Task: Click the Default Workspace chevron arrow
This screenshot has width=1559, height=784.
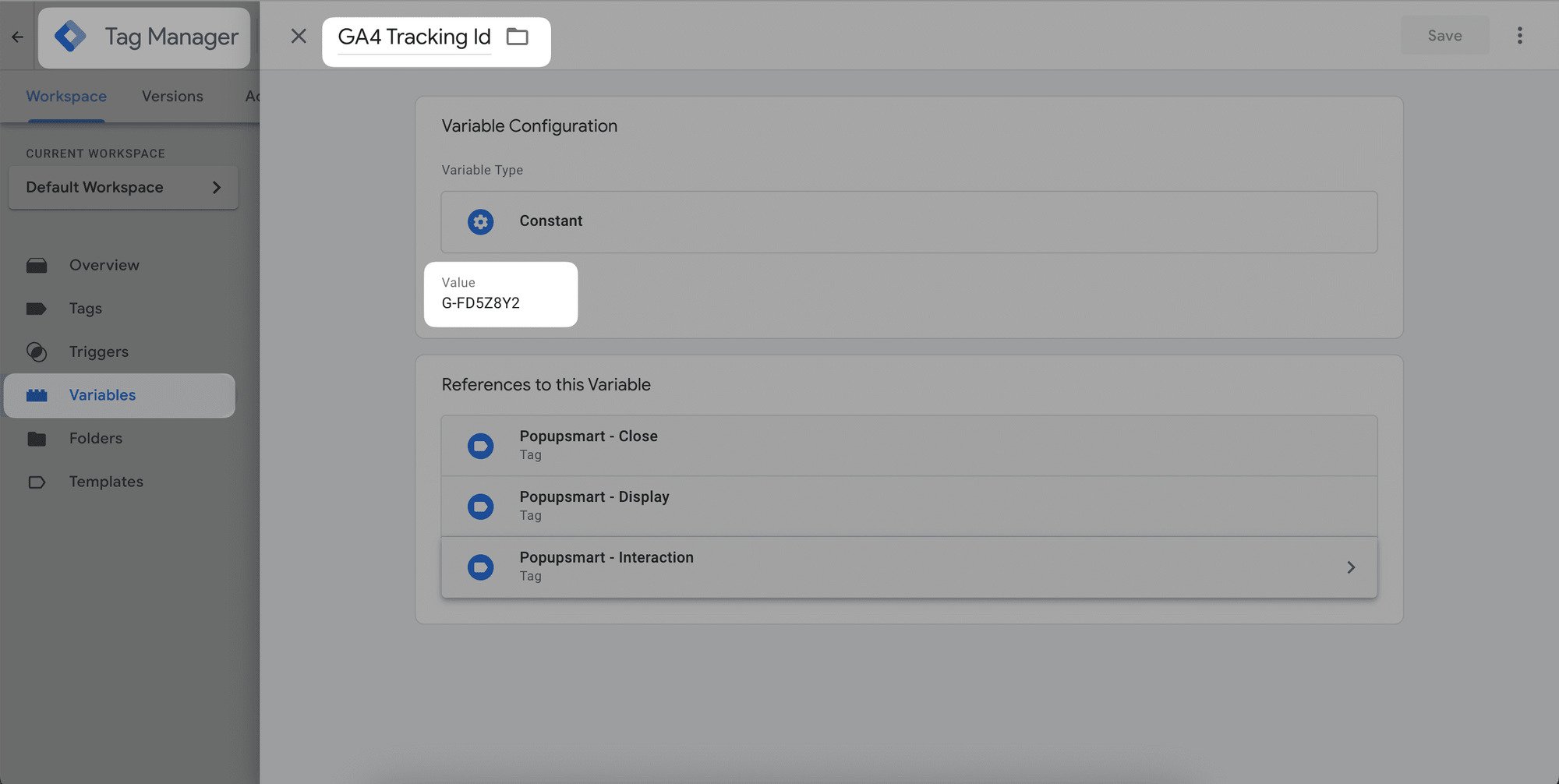Action: (x=217, y=187)
